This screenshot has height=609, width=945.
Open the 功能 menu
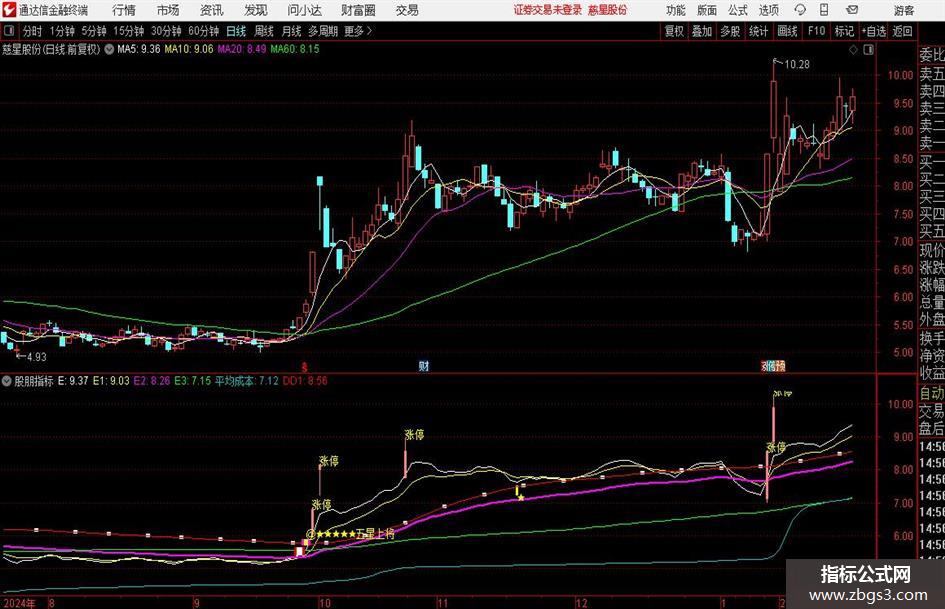676,10
